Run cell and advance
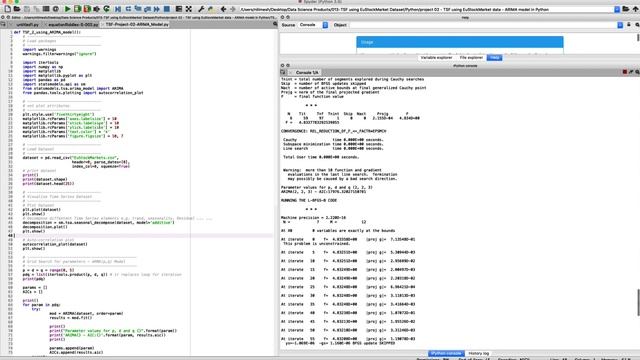This screenshot has height=360, width=640. coord(87,9)
